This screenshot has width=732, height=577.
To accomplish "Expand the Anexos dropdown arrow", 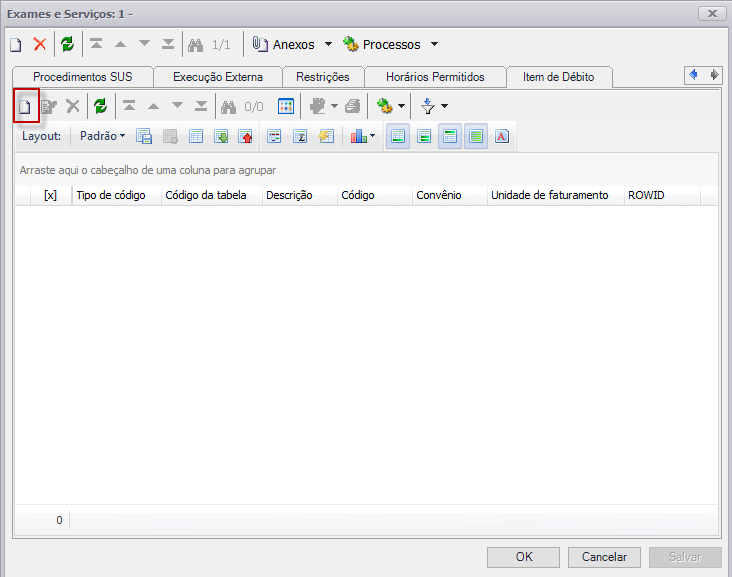I will 328,44.
